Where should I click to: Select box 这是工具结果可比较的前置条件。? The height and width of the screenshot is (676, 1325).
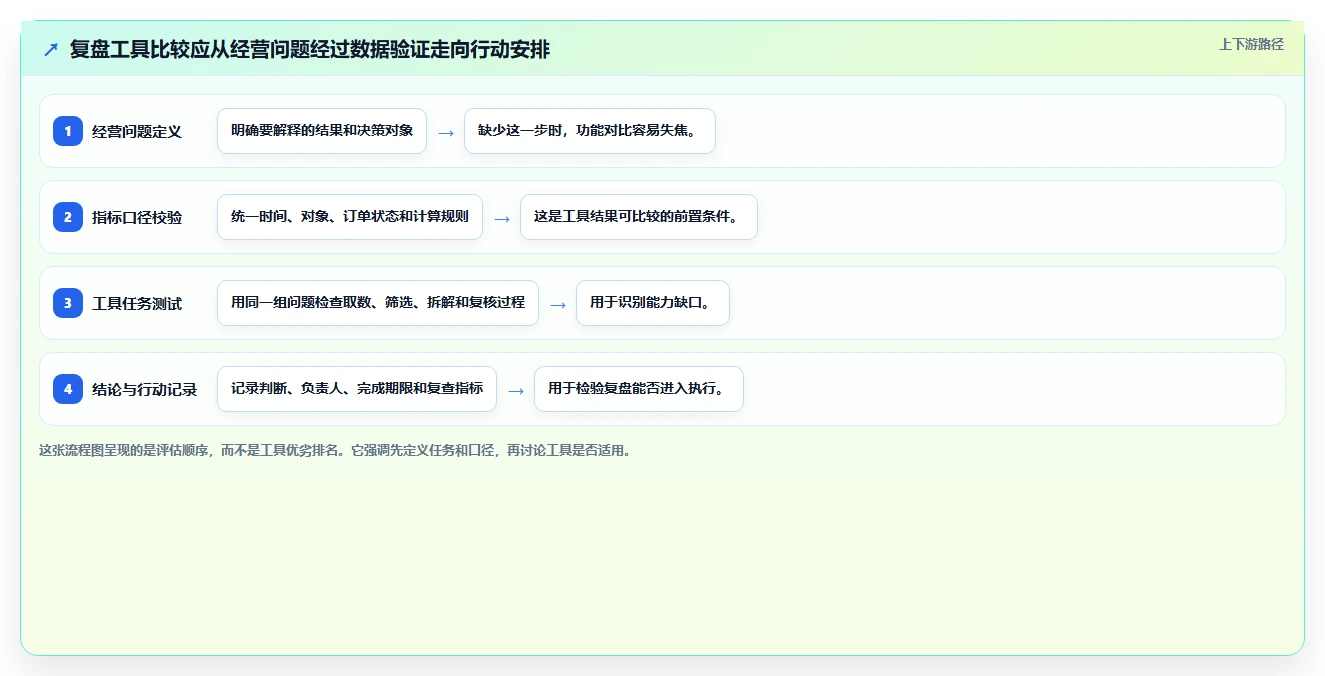point(639,217)
